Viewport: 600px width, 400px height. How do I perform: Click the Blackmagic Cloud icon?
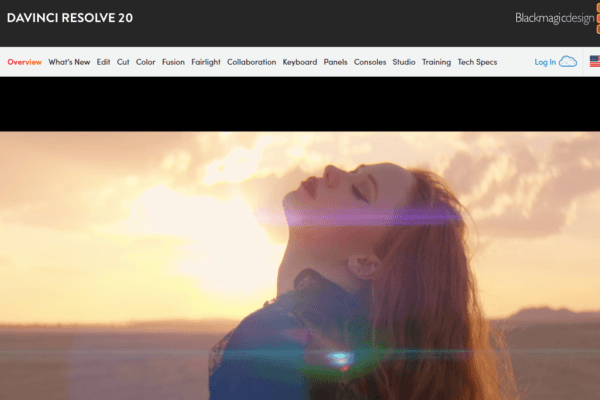(x=568, y=62)
